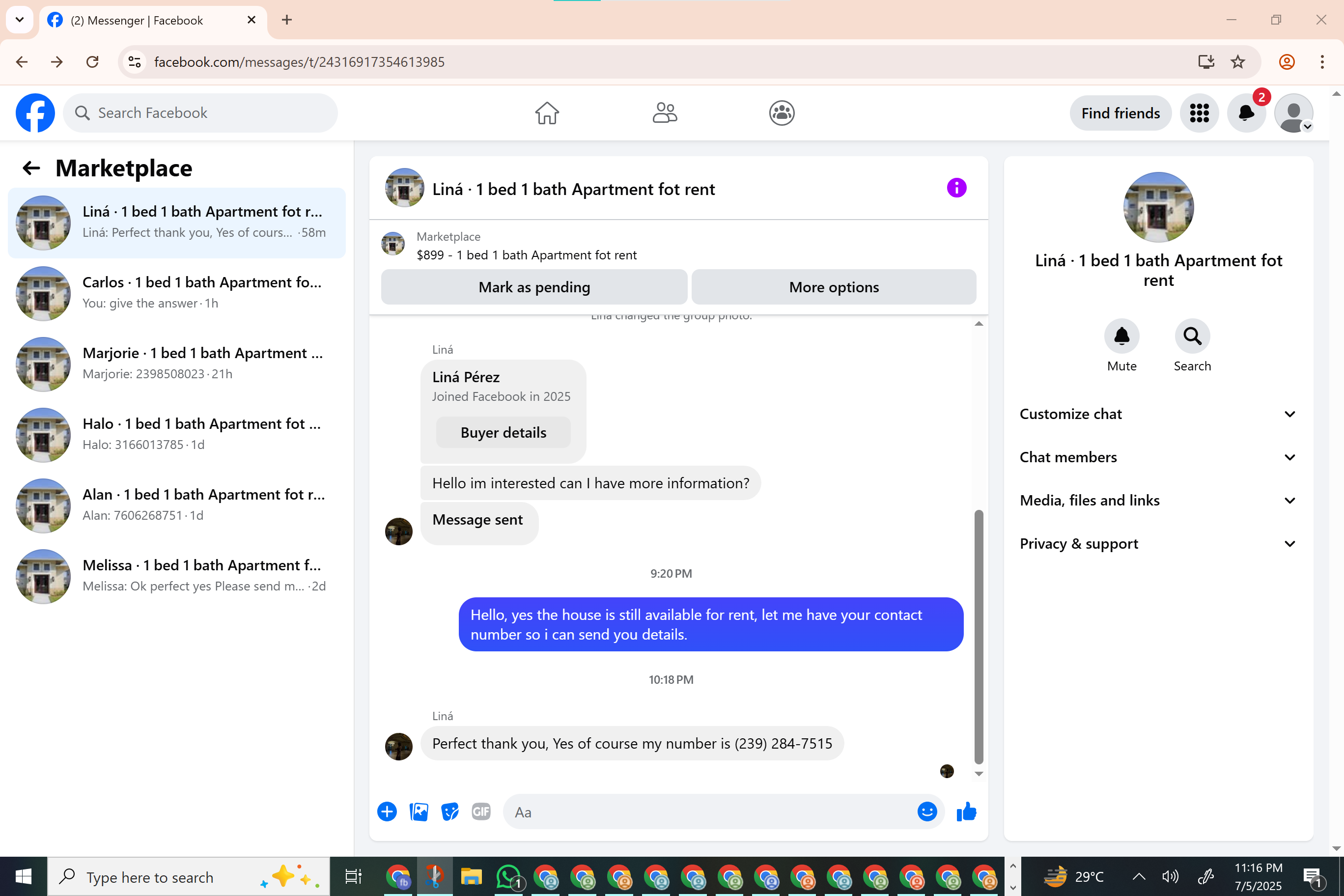
Task: Click the Aa message input field
Action: (x=708, y=812)
